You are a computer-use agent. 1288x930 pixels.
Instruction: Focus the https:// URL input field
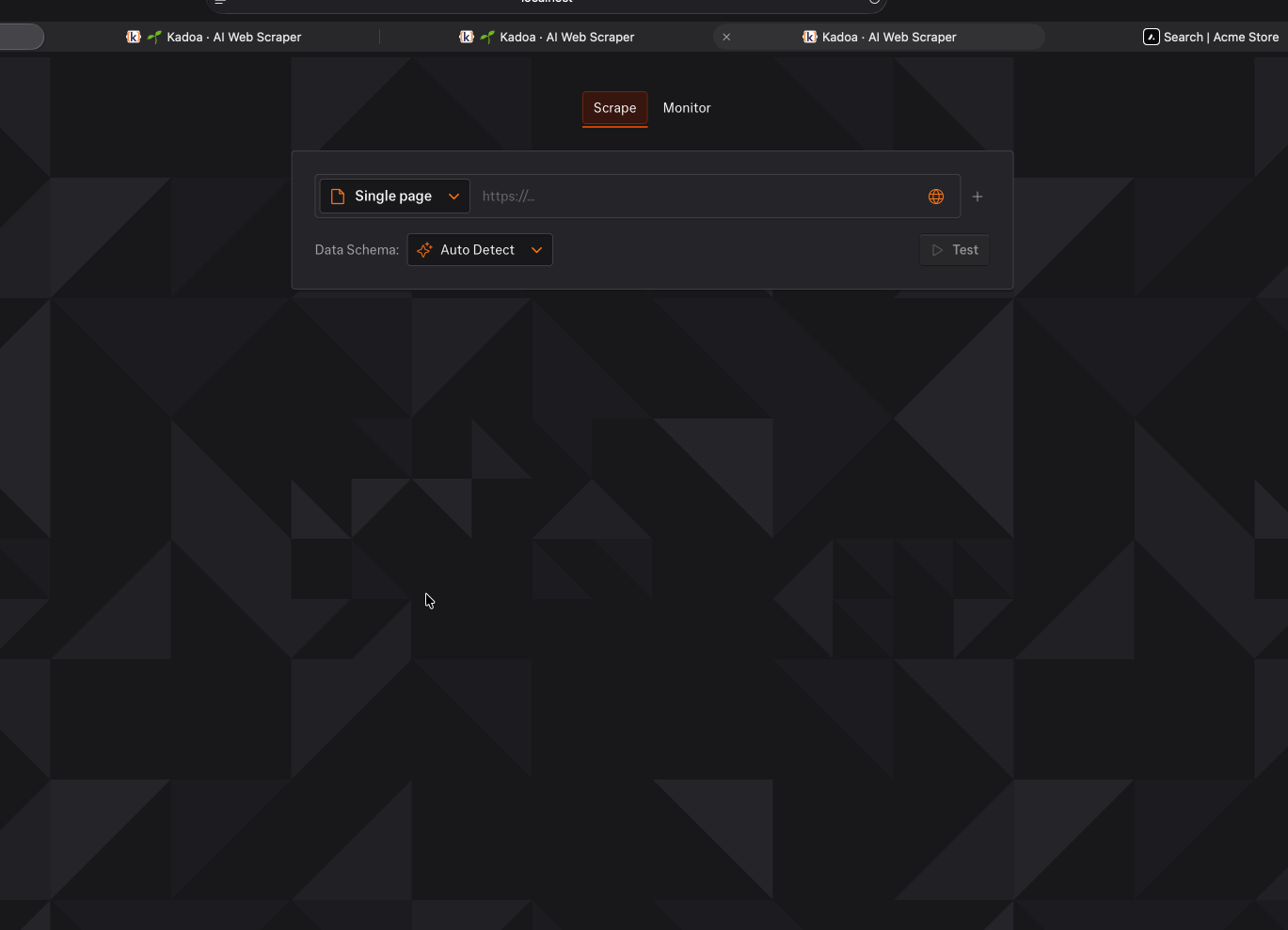[x=696, y=197]
